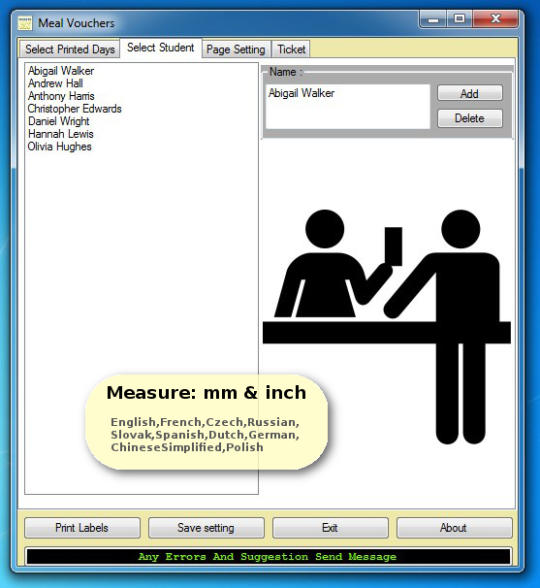
Task: Select Daniel Wright list entry
Action: pos(59,121)
